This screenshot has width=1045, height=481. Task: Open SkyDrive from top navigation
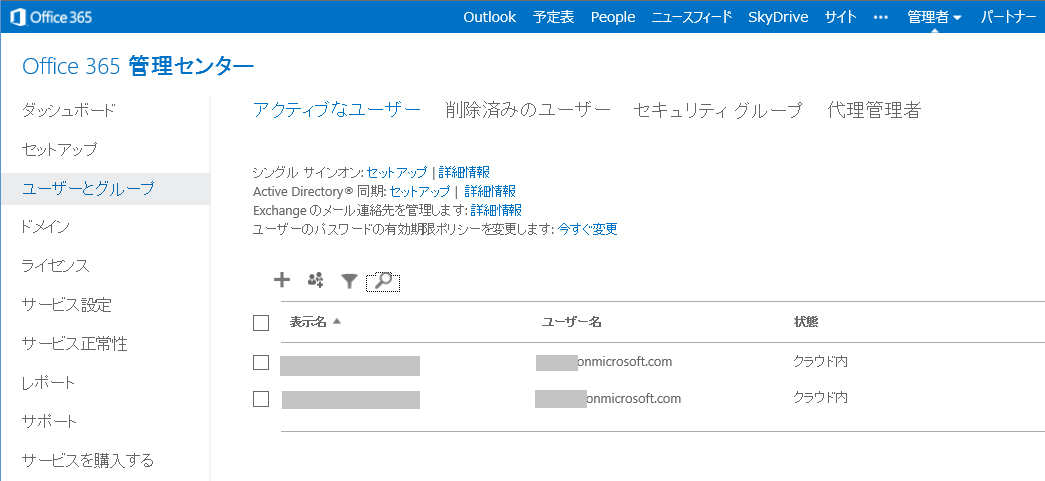(778, 17)
